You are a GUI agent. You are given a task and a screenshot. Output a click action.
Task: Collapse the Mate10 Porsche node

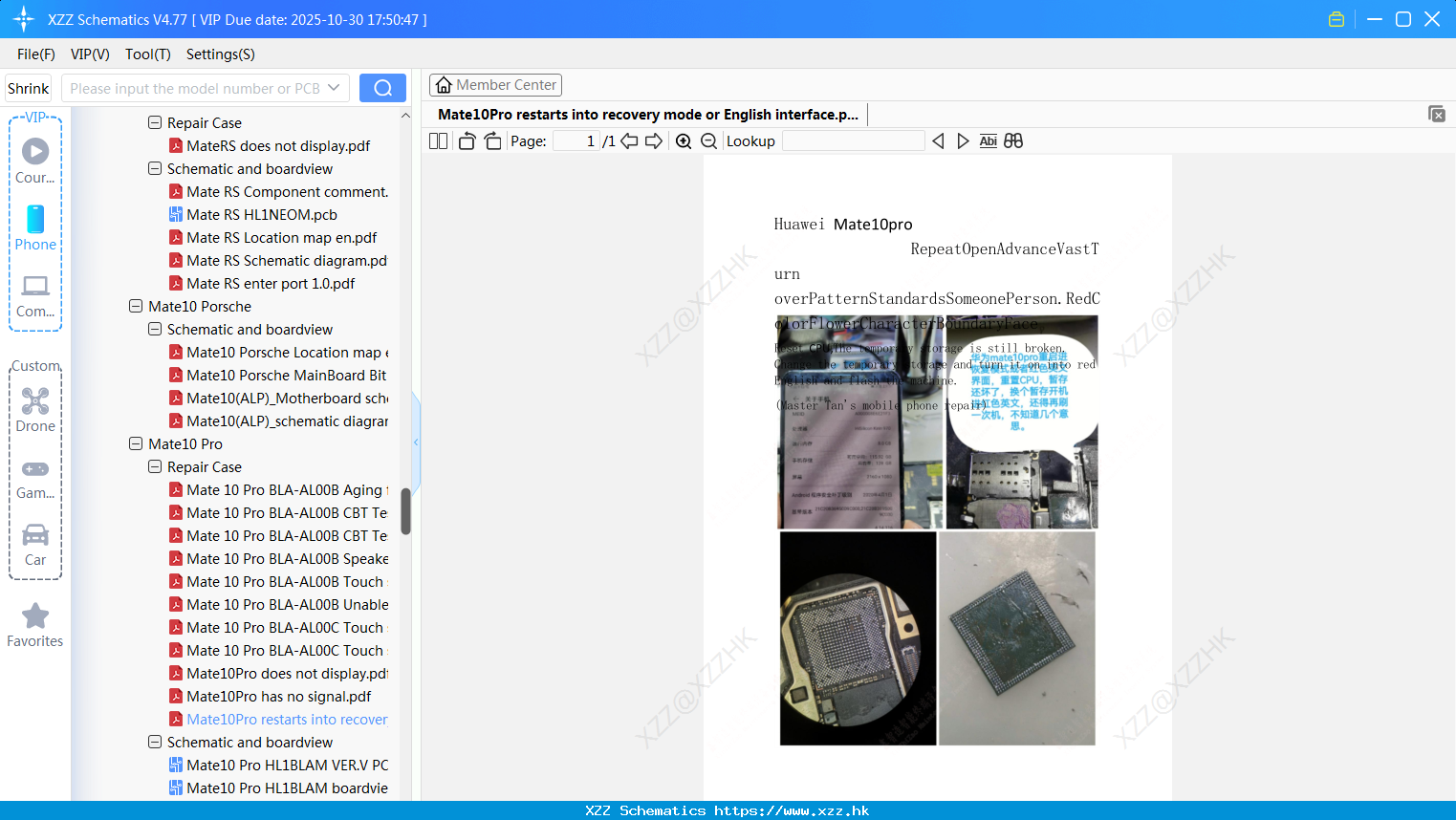click(x=136, y=306)
